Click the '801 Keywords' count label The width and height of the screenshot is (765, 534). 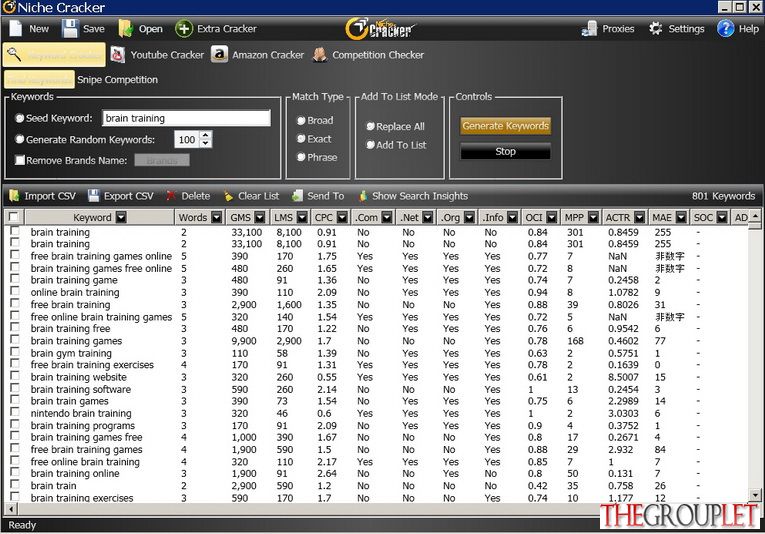pos(723,196)
